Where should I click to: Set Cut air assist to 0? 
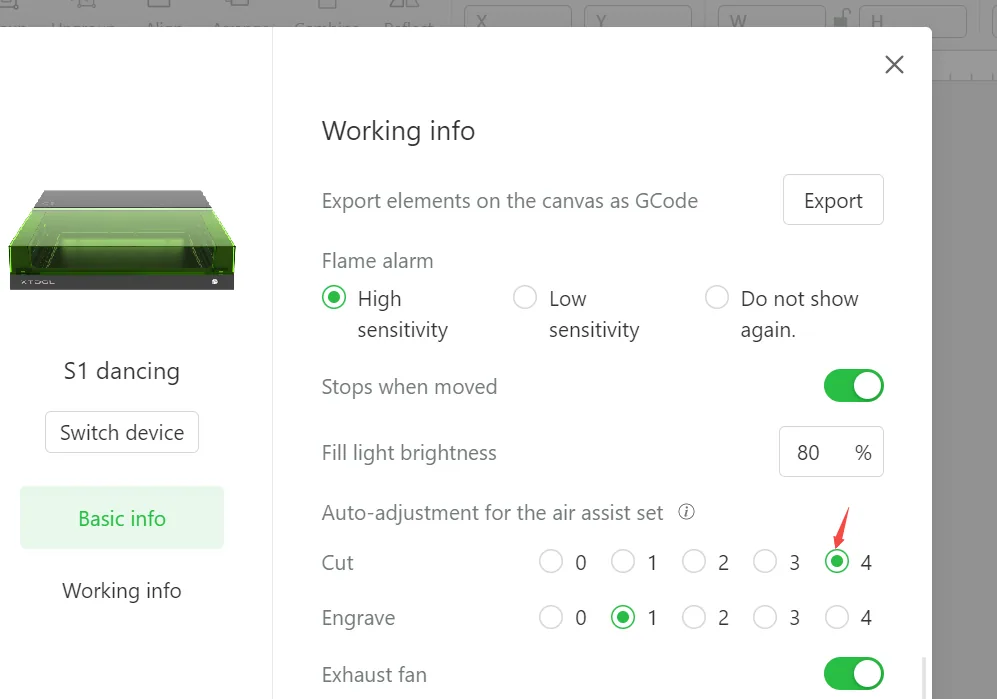point(551,562)
